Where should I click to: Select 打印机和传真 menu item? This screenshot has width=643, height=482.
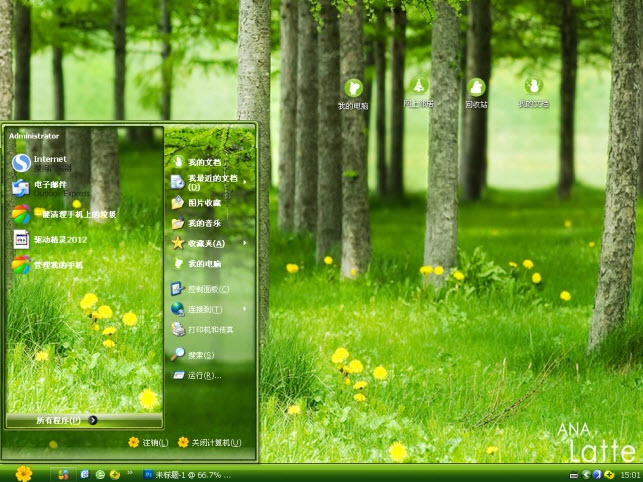[x=208, y=329]
